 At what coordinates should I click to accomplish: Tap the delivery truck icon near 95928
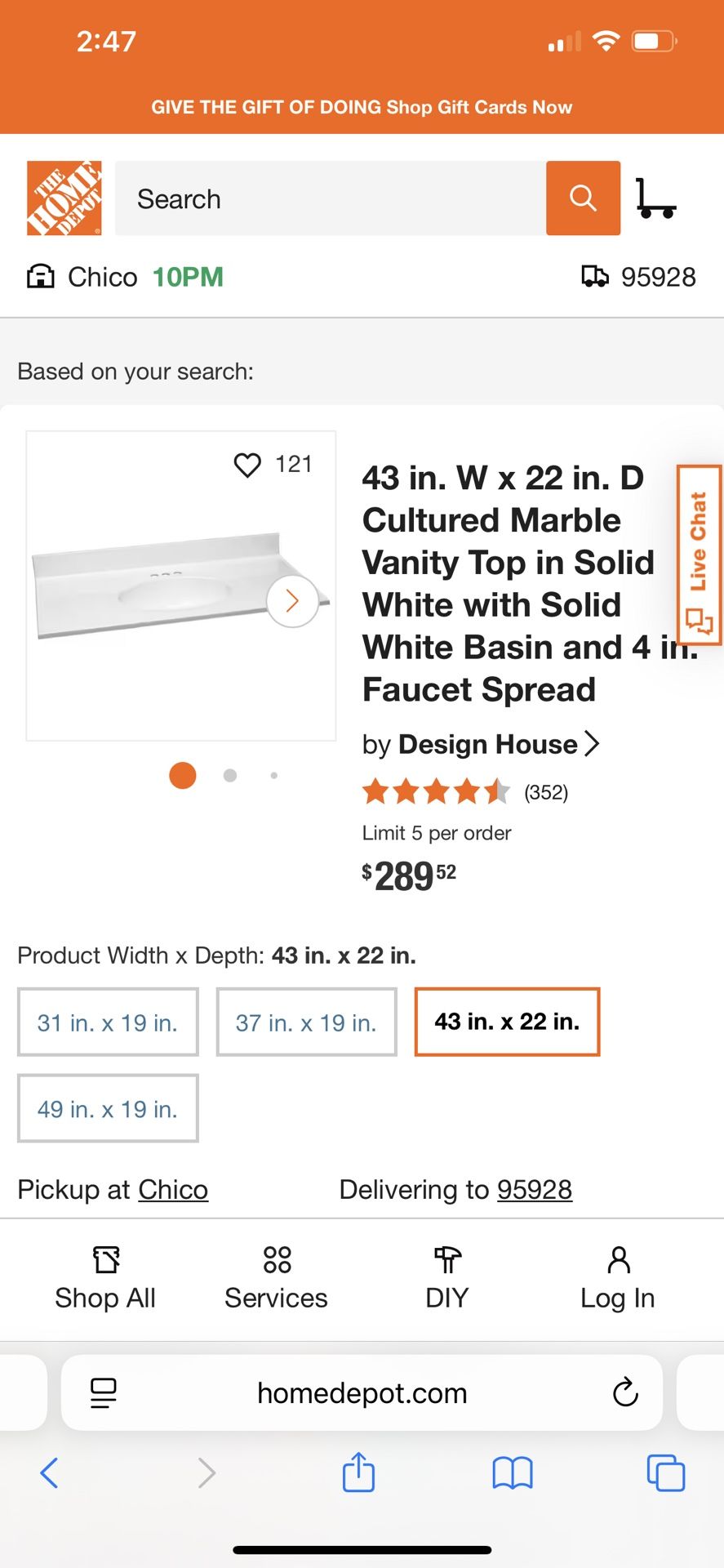click(x=595, y=277)
